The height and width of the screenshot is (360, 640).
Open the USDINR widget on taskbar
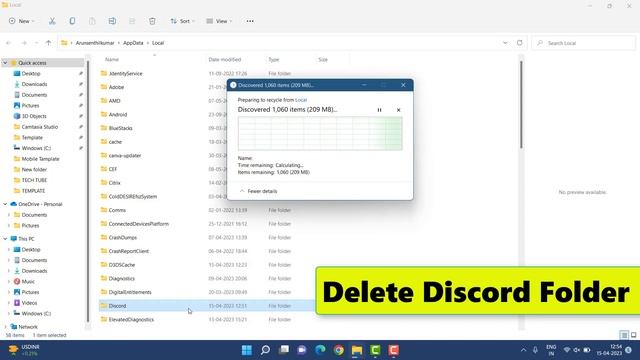pyautogui.click(x=24, y=350)
